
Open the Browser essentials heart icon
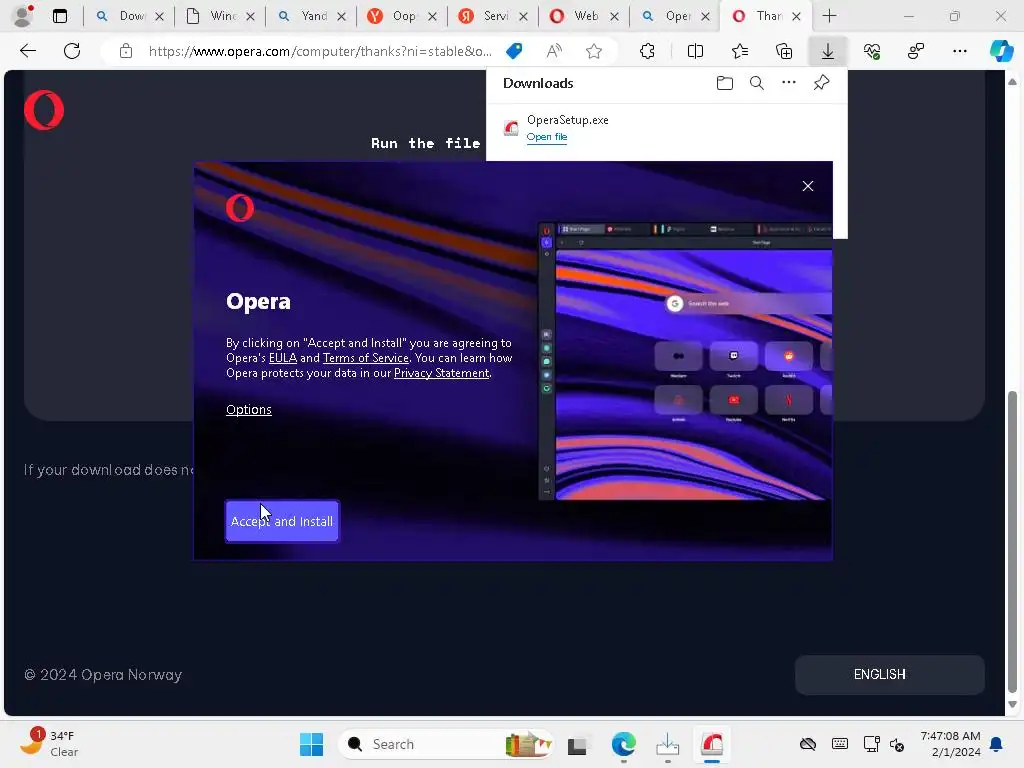872,51
